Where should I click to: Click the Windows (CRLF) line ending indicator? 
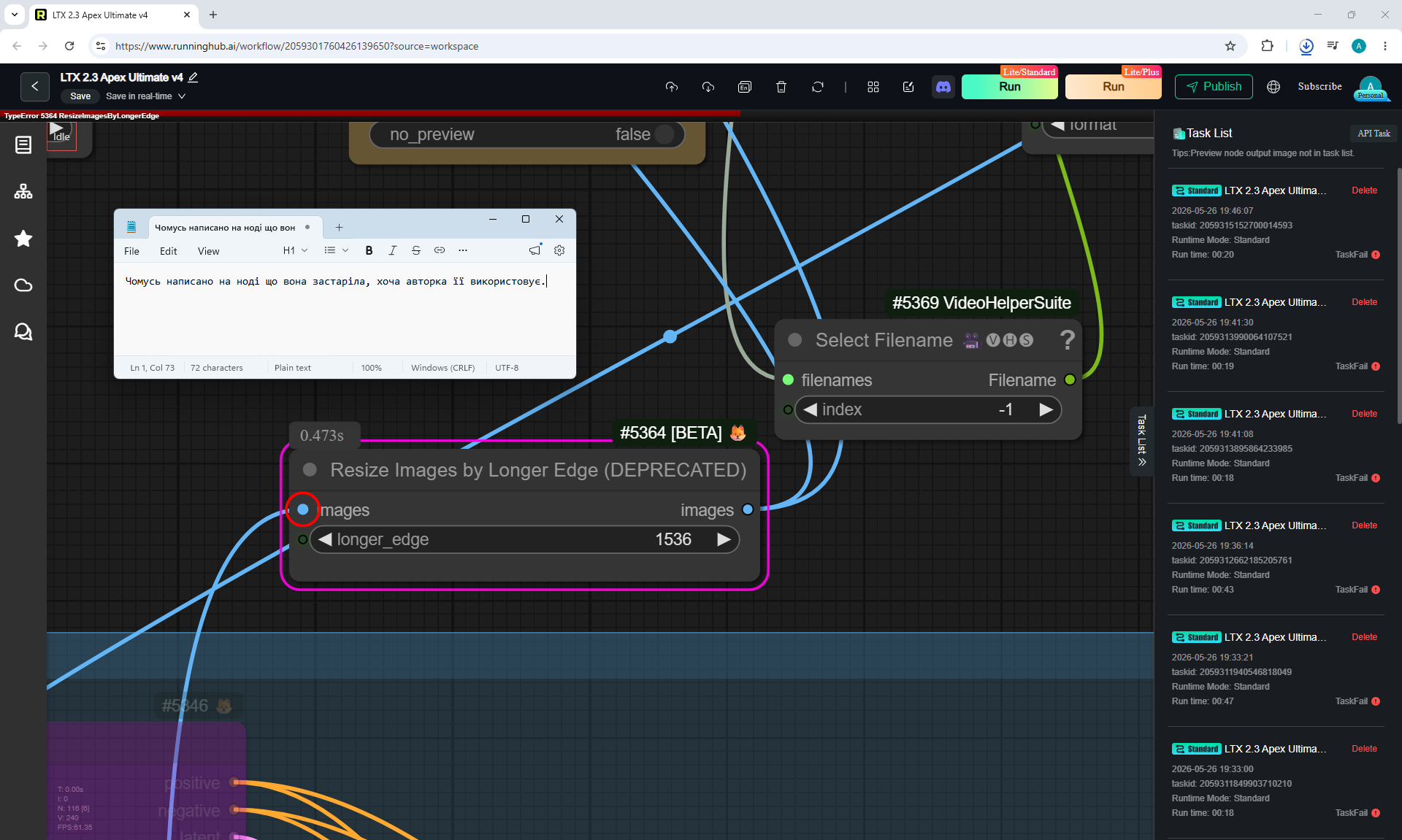443,368
